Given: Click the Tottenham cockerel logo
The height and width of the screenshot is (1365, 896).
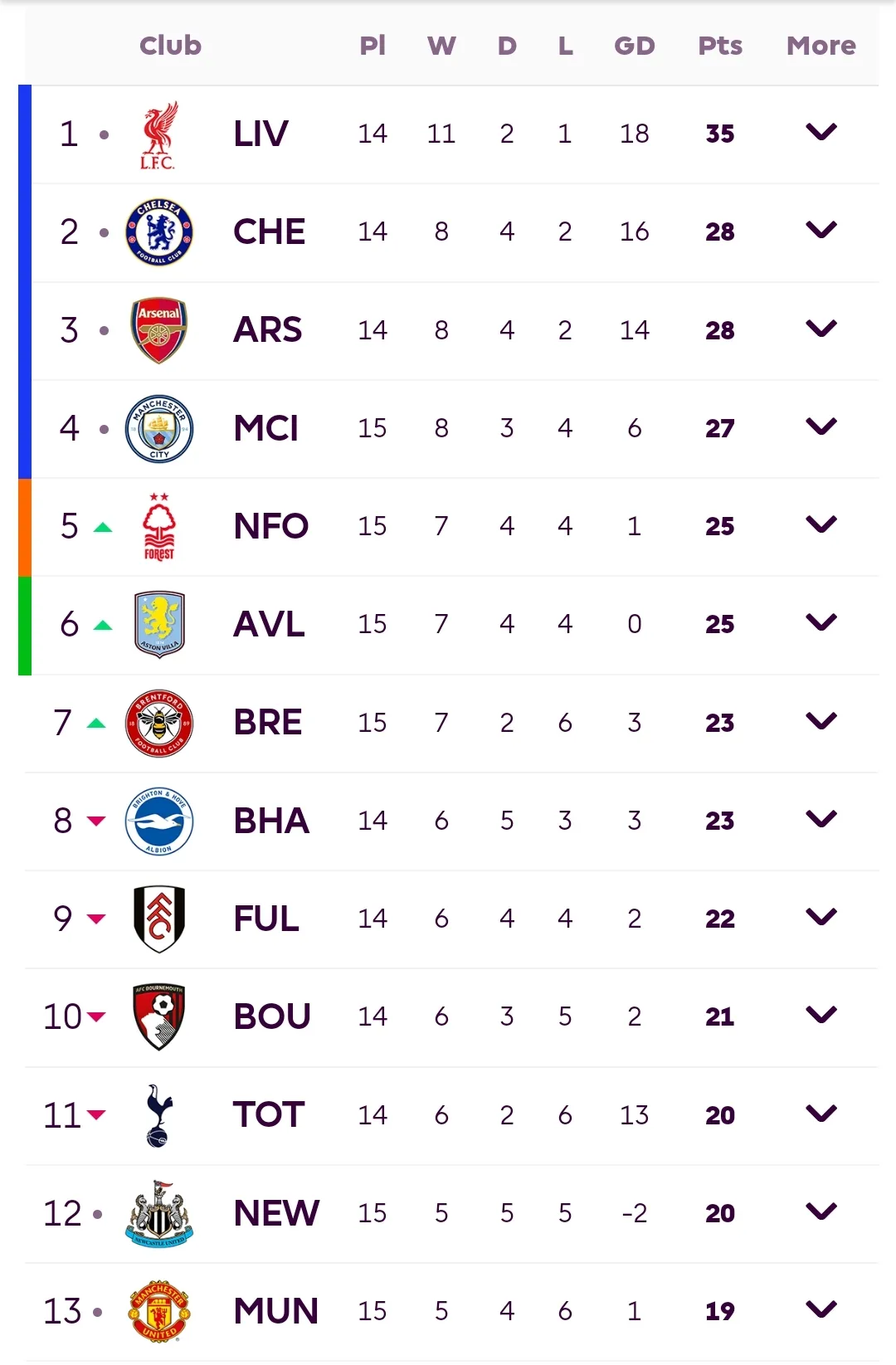Looking at the screenshot, I should click(158, 1115).
